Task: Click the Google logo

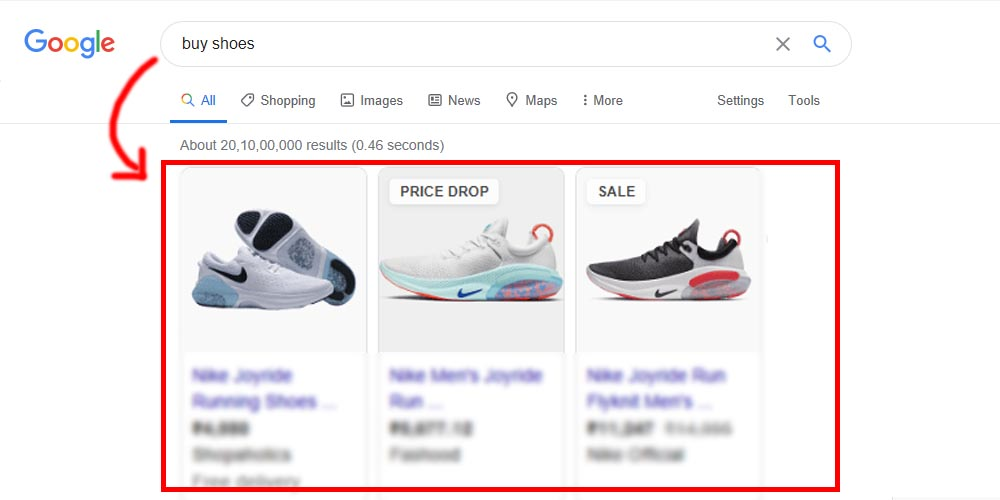Action: 70,43
